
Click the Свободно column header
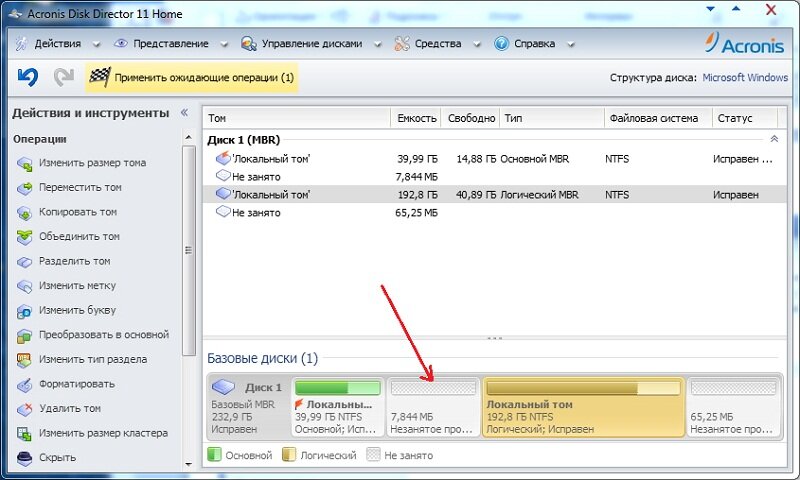coord(471,118)
